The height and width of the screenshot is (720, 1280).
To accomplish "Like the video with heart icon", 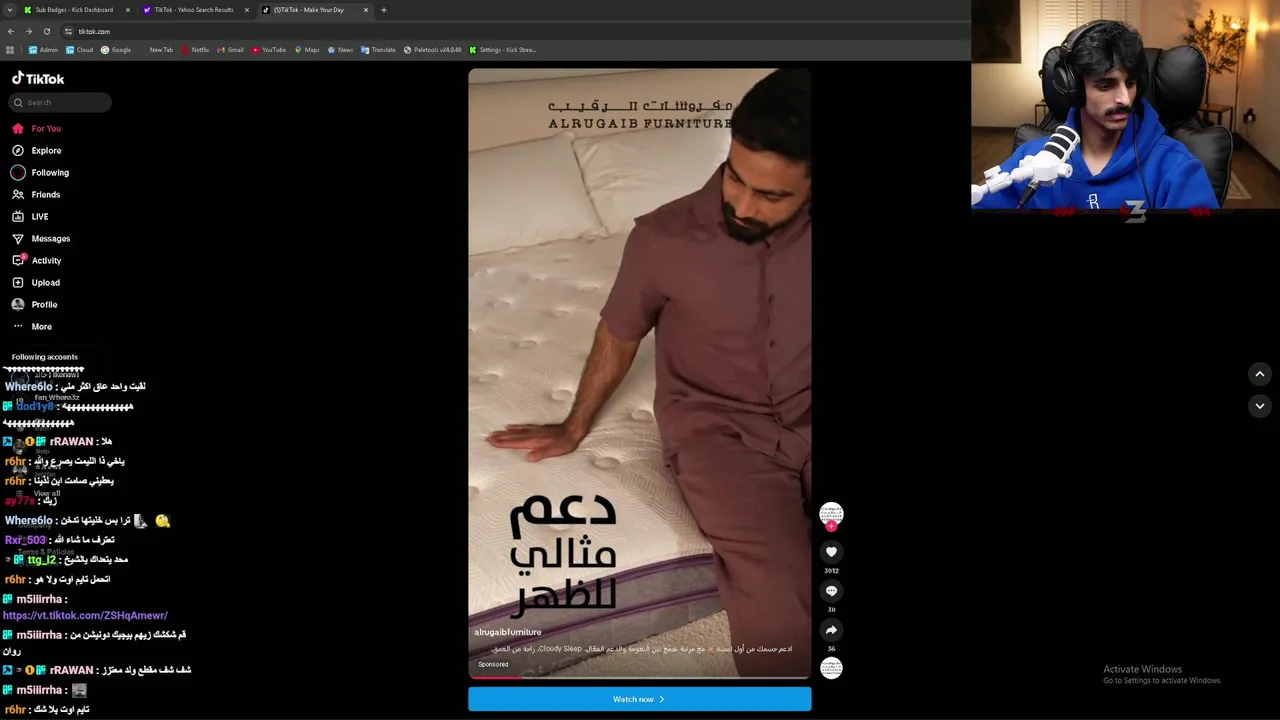I will coord(831,551).
